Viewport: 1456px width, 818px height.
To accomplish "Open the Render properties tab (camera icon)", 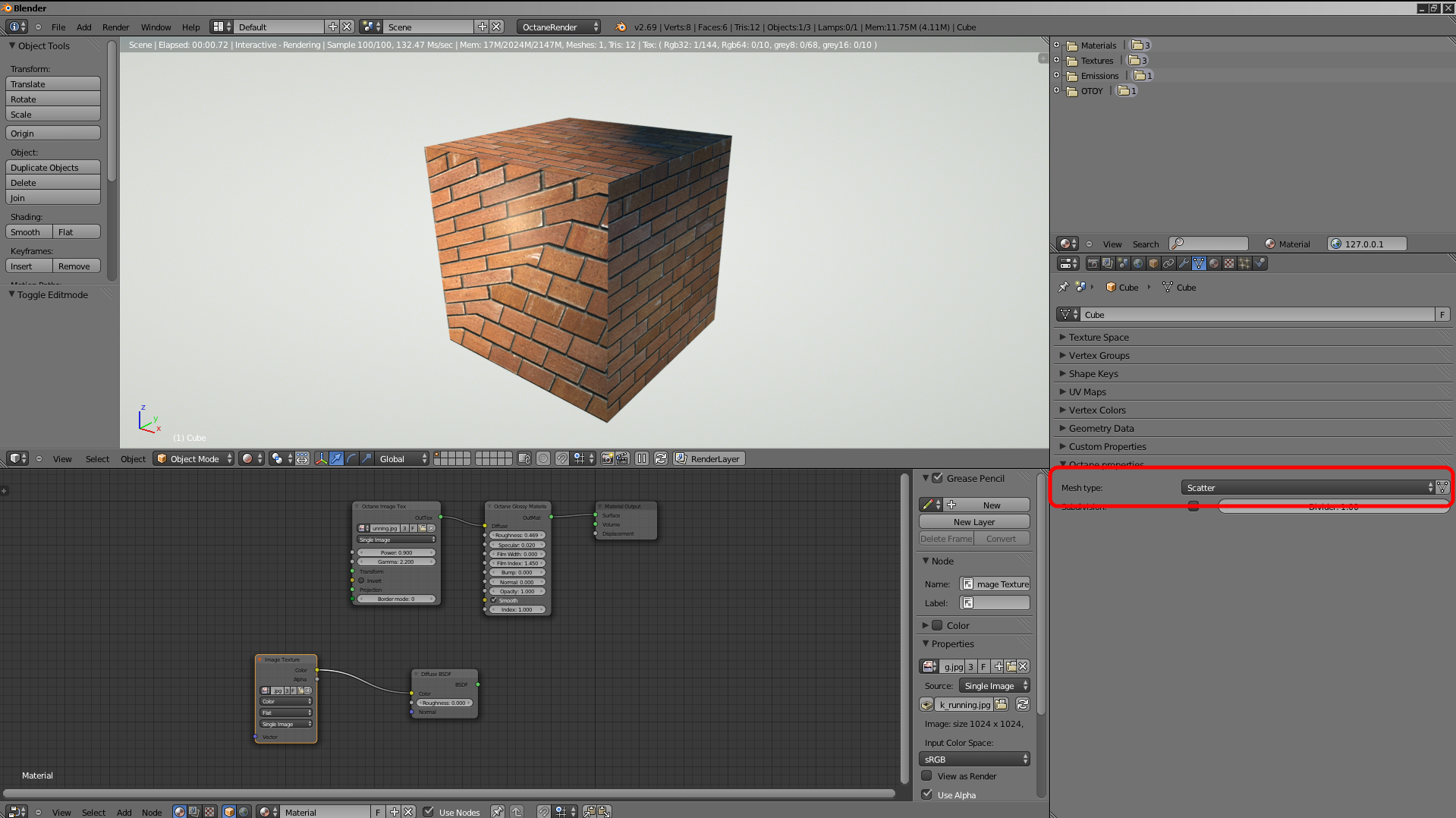I will (1093, 263).
